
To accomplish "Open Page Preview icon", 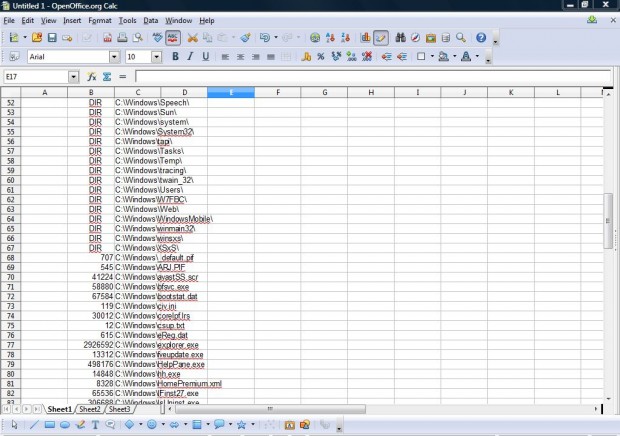I will click(138, 38).
